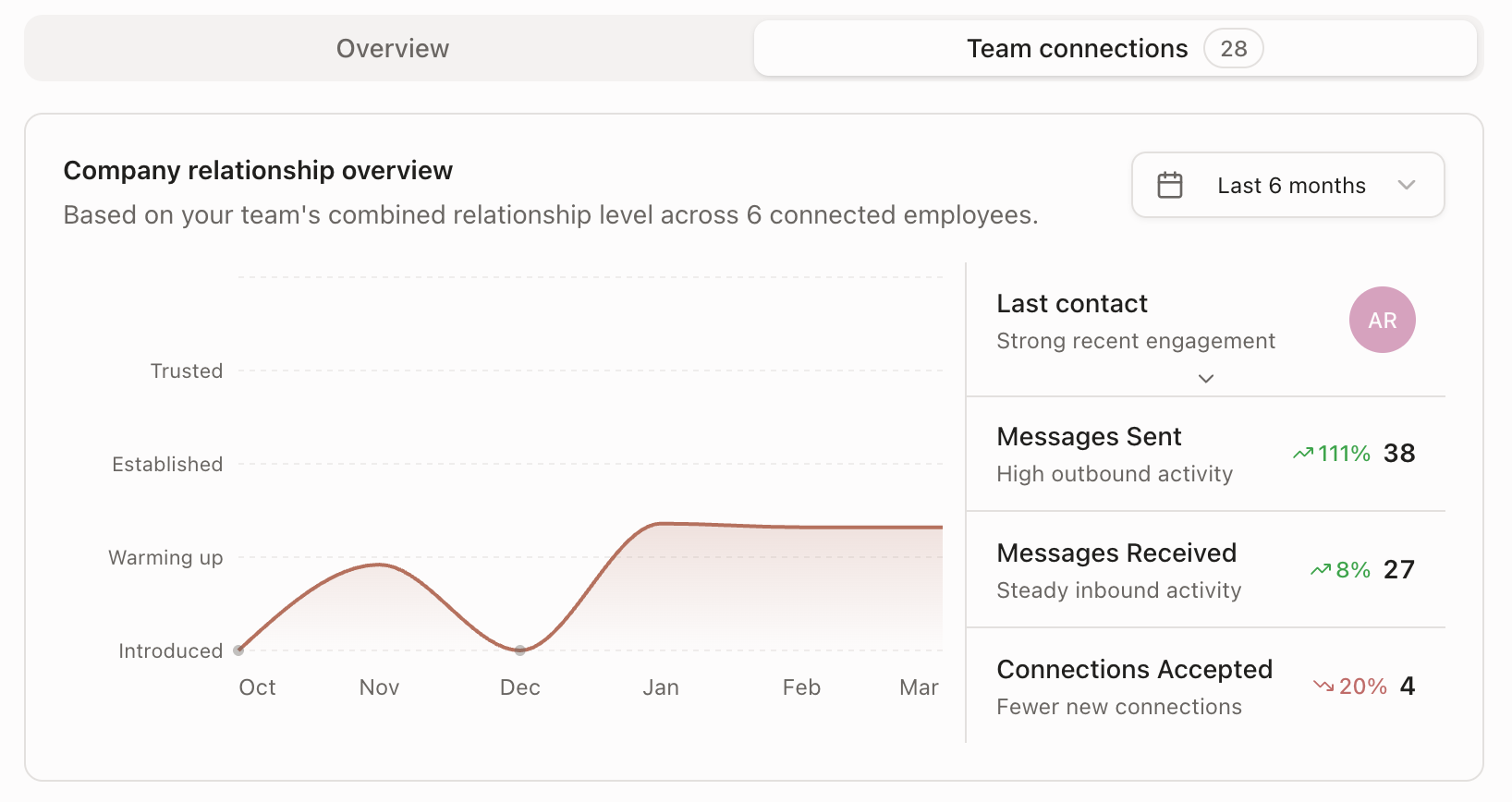Click the Mar month label
This screenshot has height=802, width=1512.
[x=919, y=687]
